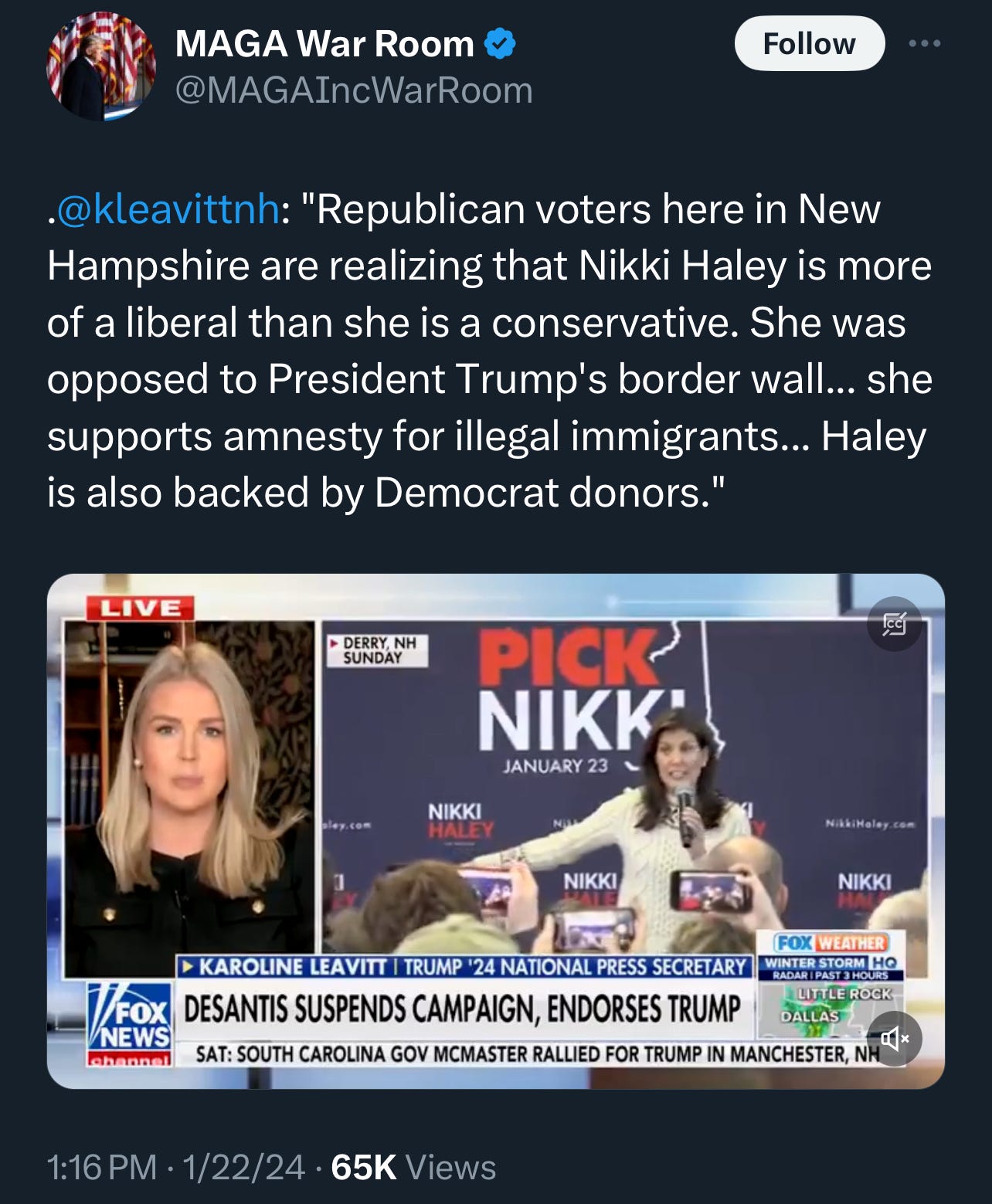
Task: Click the MAGA War Room display name
Action: click(324, 44)
